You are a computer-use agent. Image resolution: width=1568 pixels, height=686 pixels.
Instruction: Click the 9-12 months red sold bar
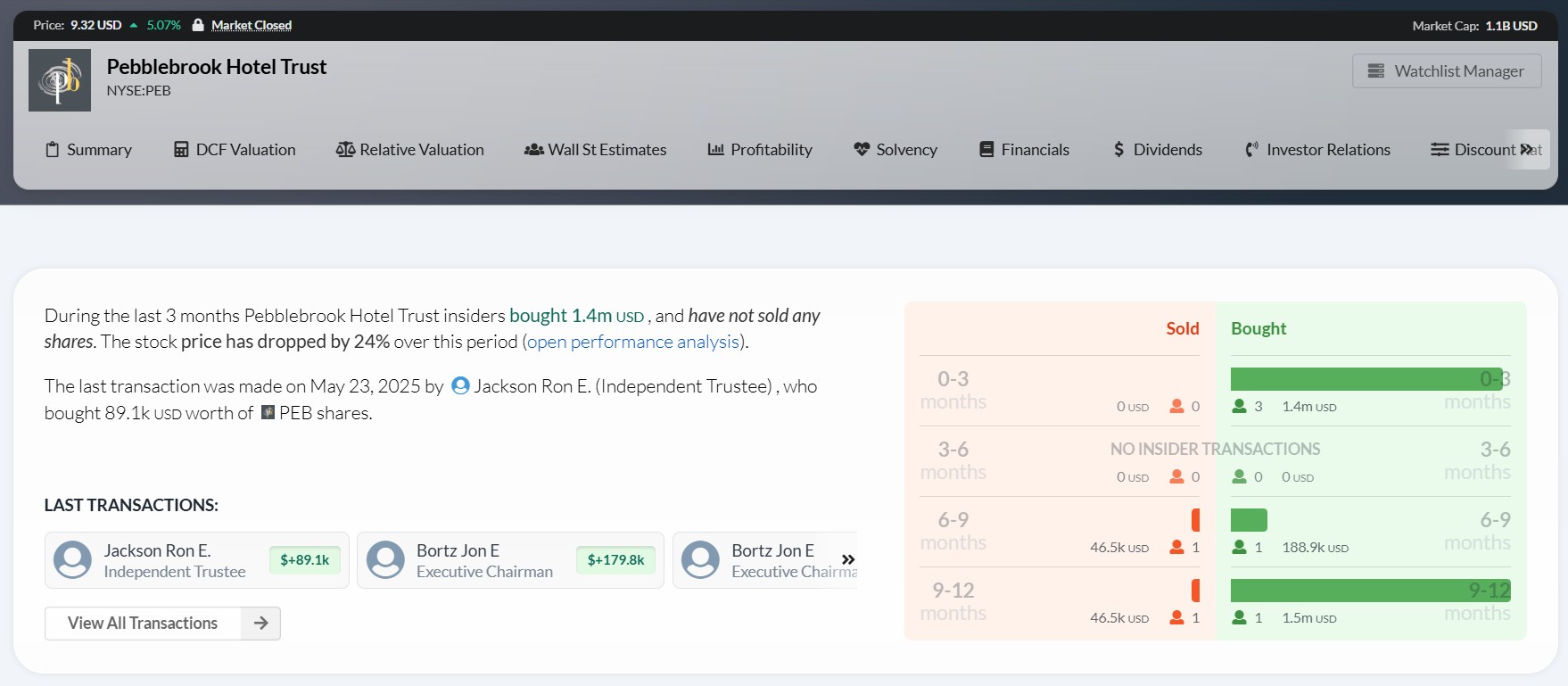click(1195, 591)
